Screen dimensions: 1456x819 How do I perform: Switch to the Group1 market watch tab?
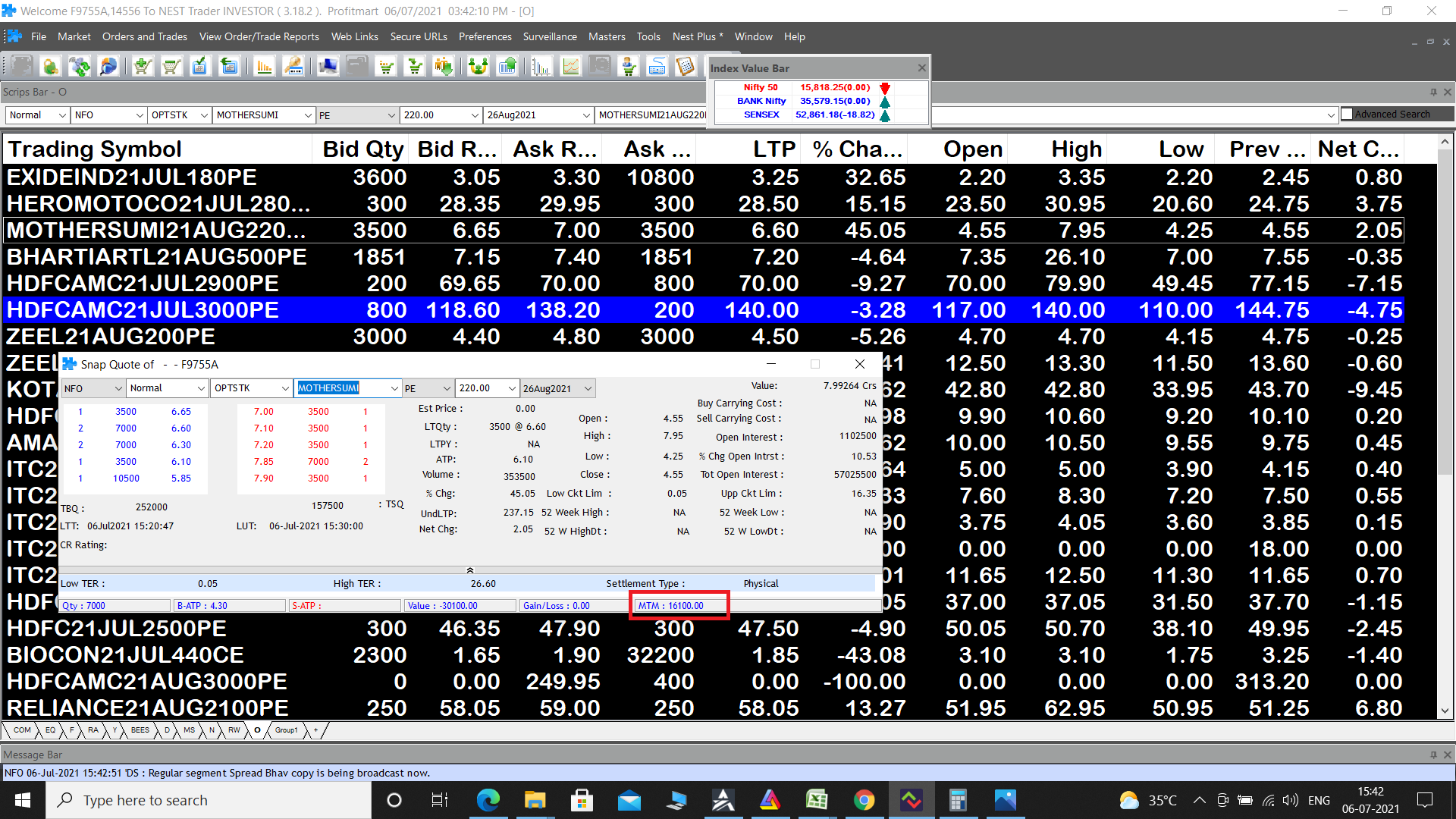(287, 730)
